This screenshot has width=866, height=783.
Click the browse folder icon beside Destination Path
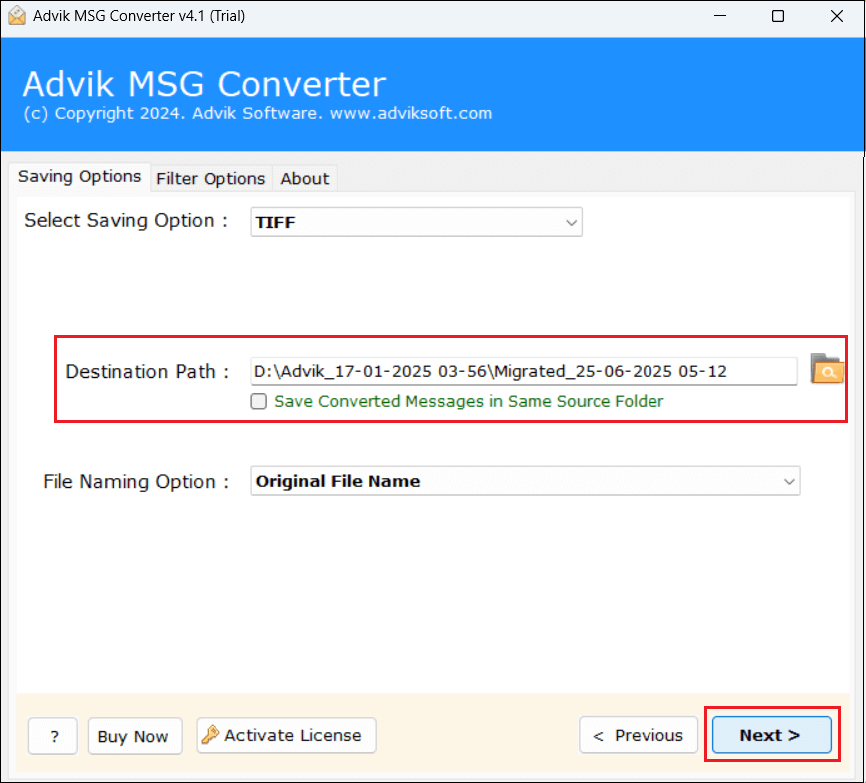[827, 369]
